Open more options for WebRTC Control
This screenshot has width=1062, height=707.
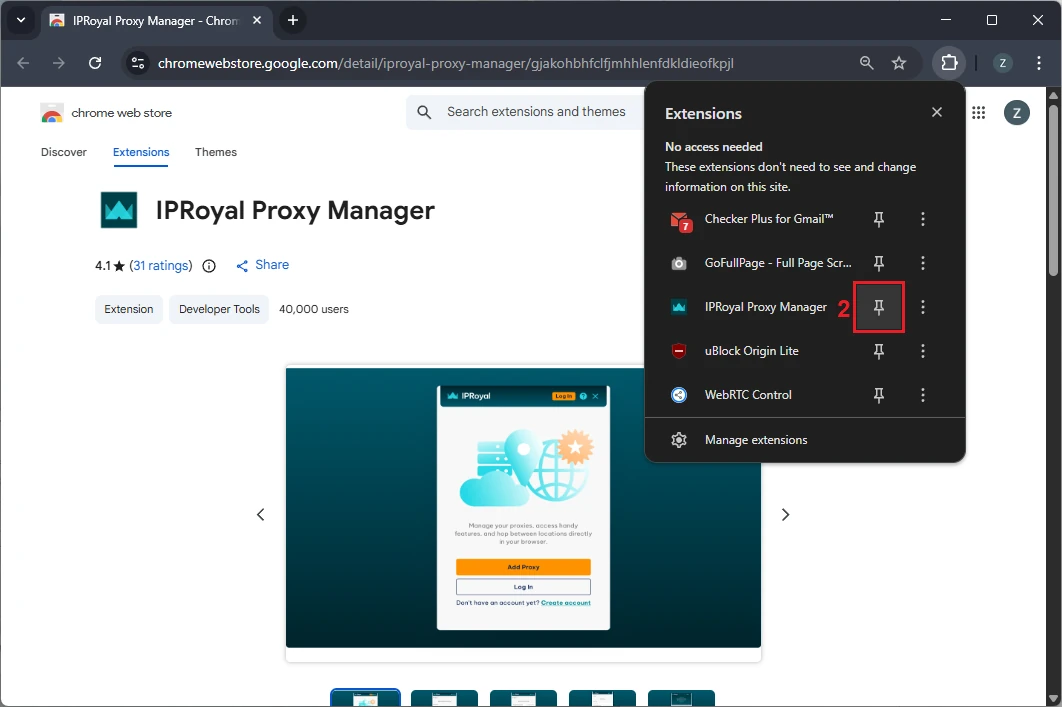[923, 395]
